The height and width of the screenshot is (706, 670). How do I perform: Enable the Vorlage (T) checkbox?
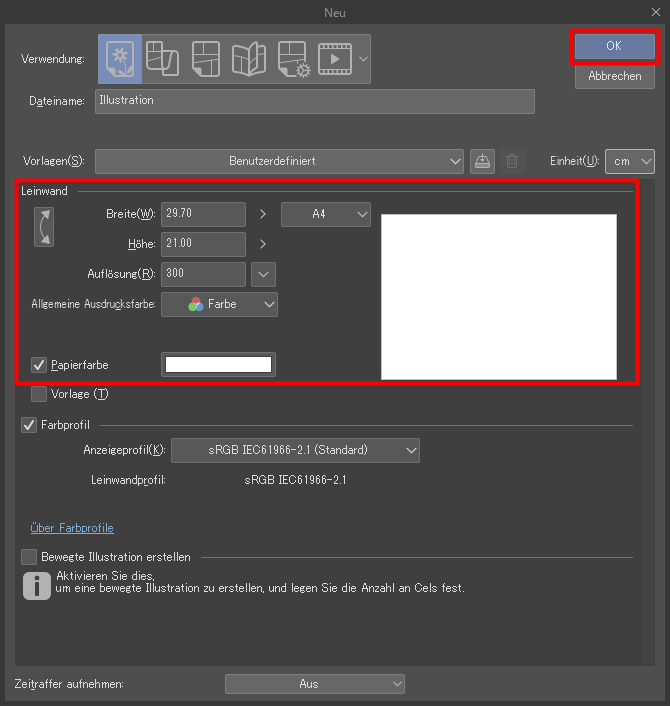pyautogui.click(x=39, y=394)
